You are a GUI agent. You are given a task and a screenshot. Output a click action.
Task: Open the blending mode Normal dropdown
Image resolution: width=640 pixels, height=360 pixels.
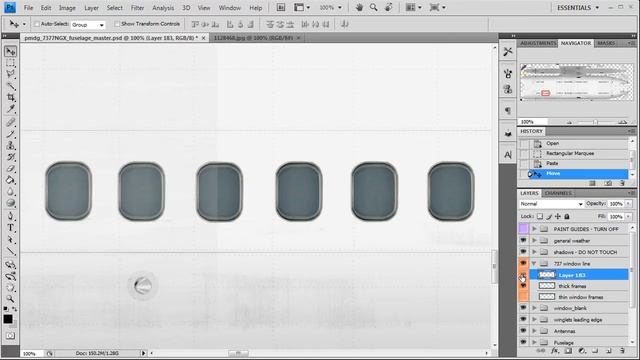551,204
